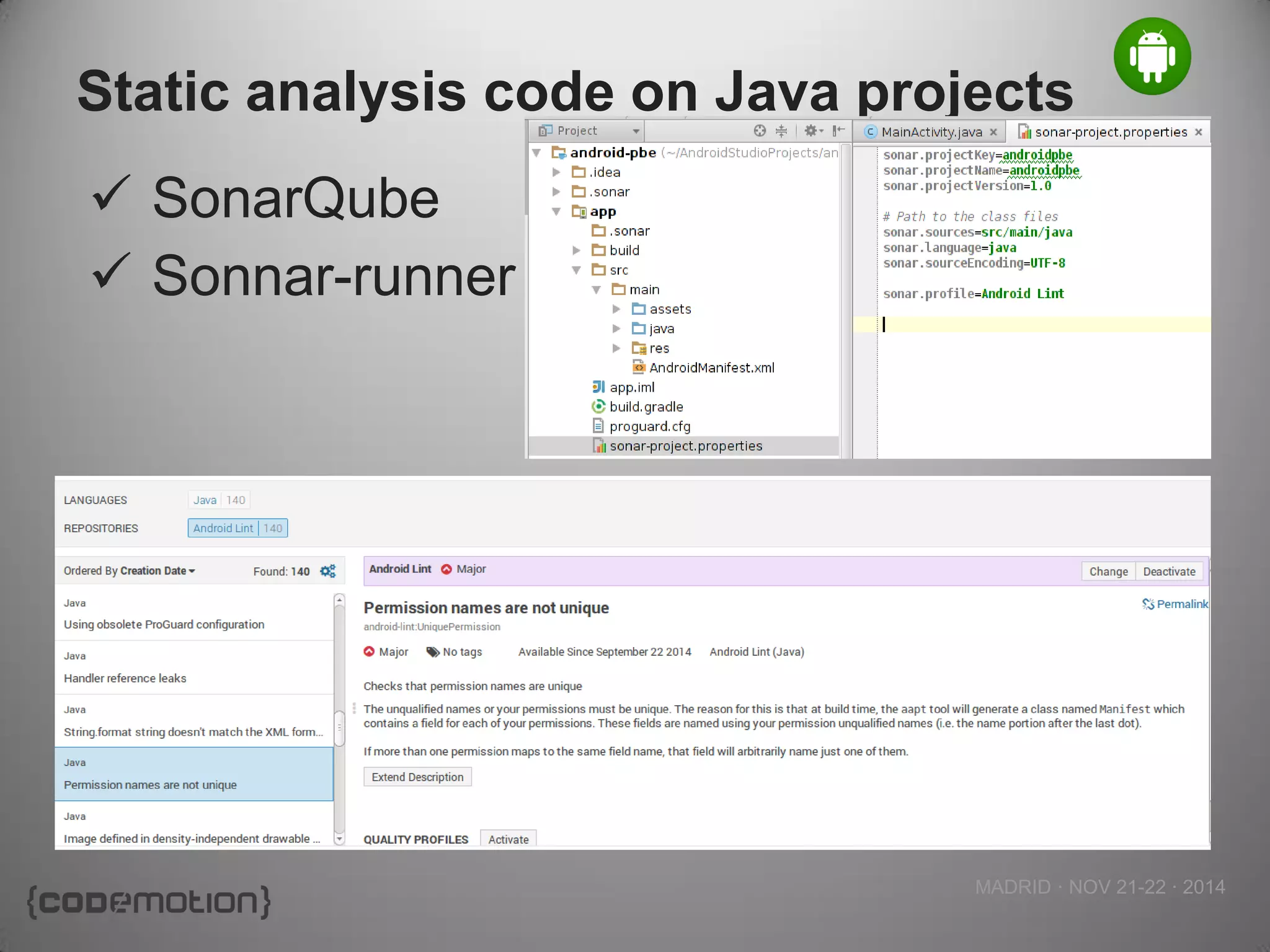Select the .sonar folder inside app
The image size is (1270, 952).
[x=621, y=231]
